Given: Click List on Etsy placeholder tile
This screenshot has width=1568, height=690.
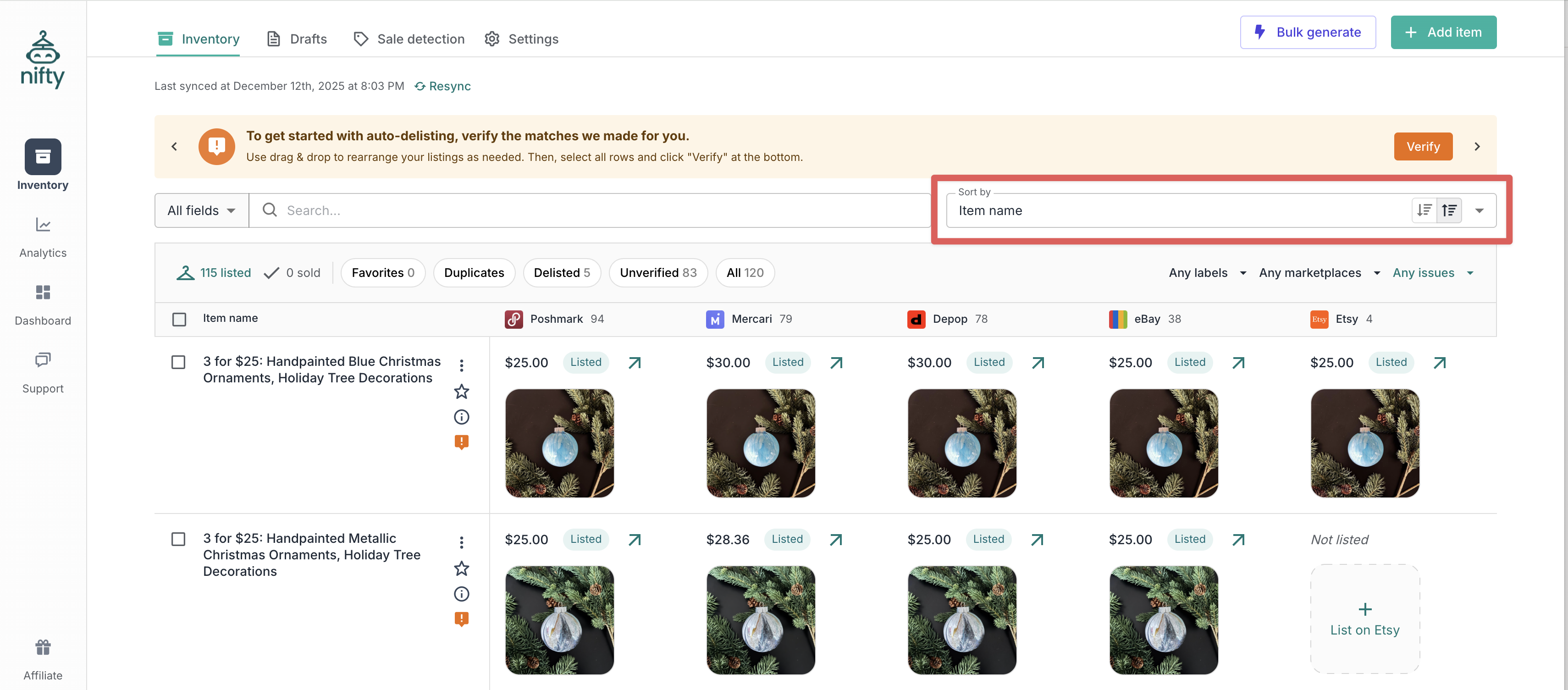Looking at the screenshot, I should (x=1364, y=619).
